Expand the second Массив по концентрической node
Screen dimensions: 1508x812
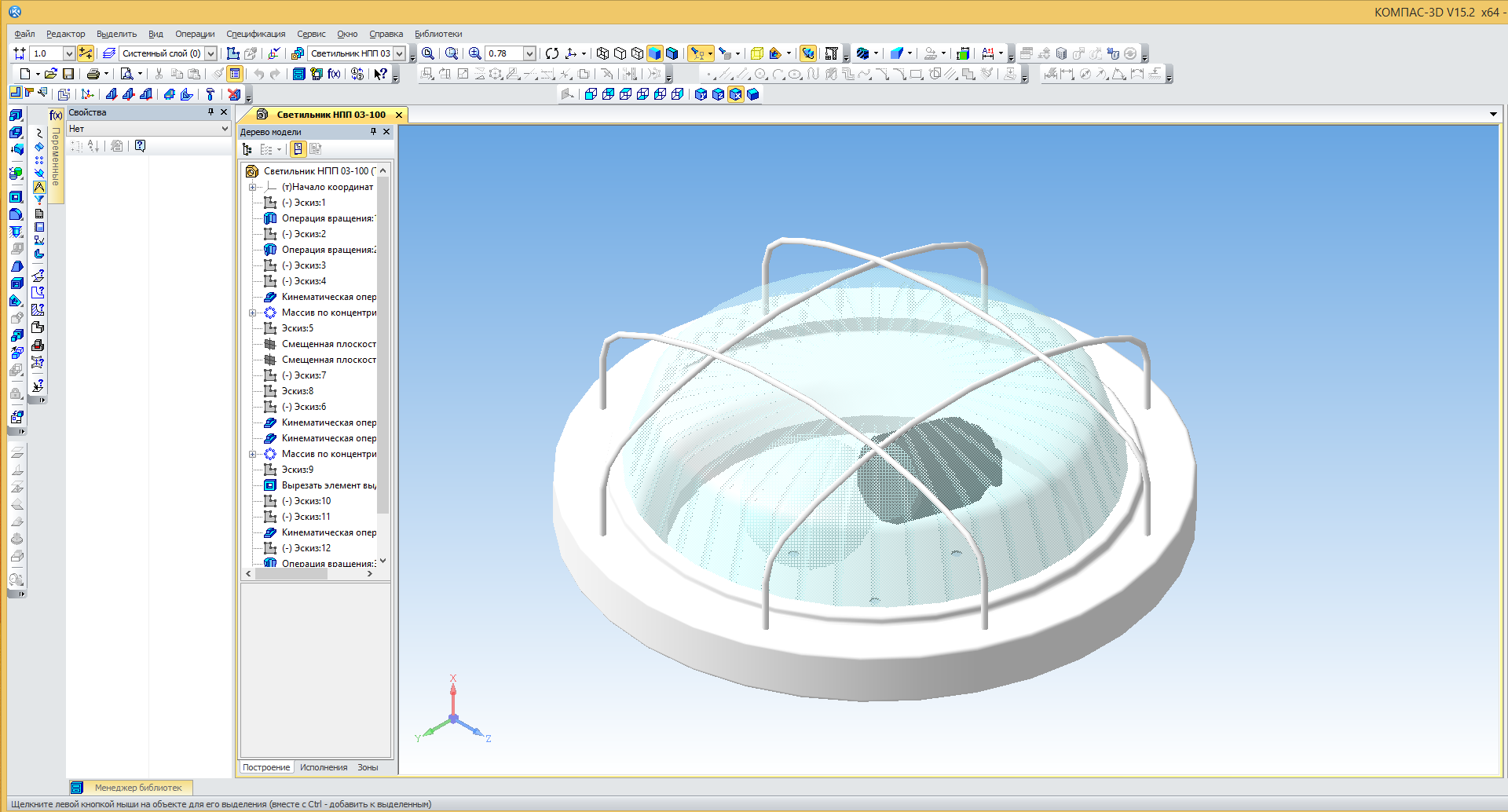(252, 454)
